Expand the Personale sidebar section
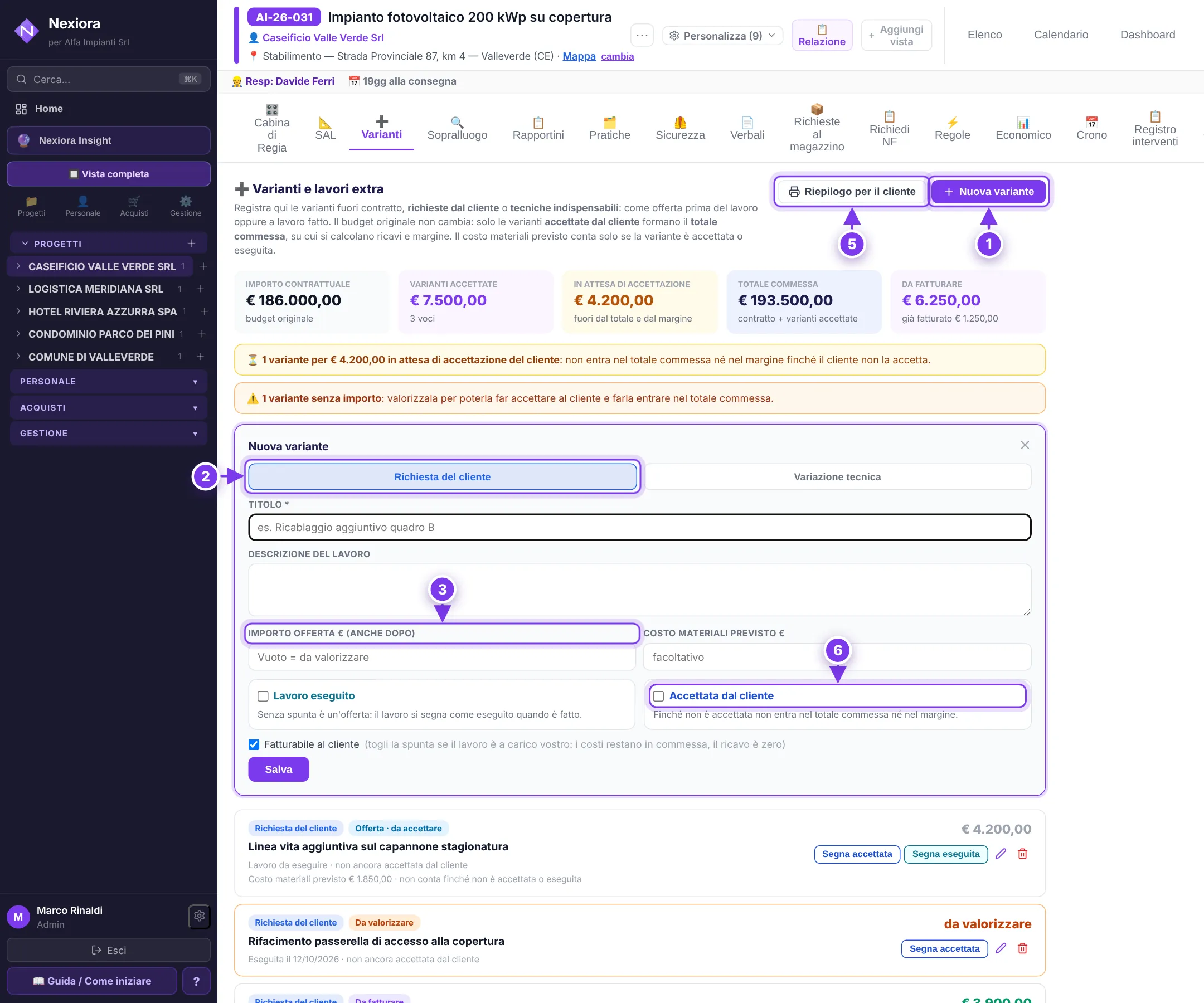This screenshot has width=1204, height=1003. click(x=108, y=382)
